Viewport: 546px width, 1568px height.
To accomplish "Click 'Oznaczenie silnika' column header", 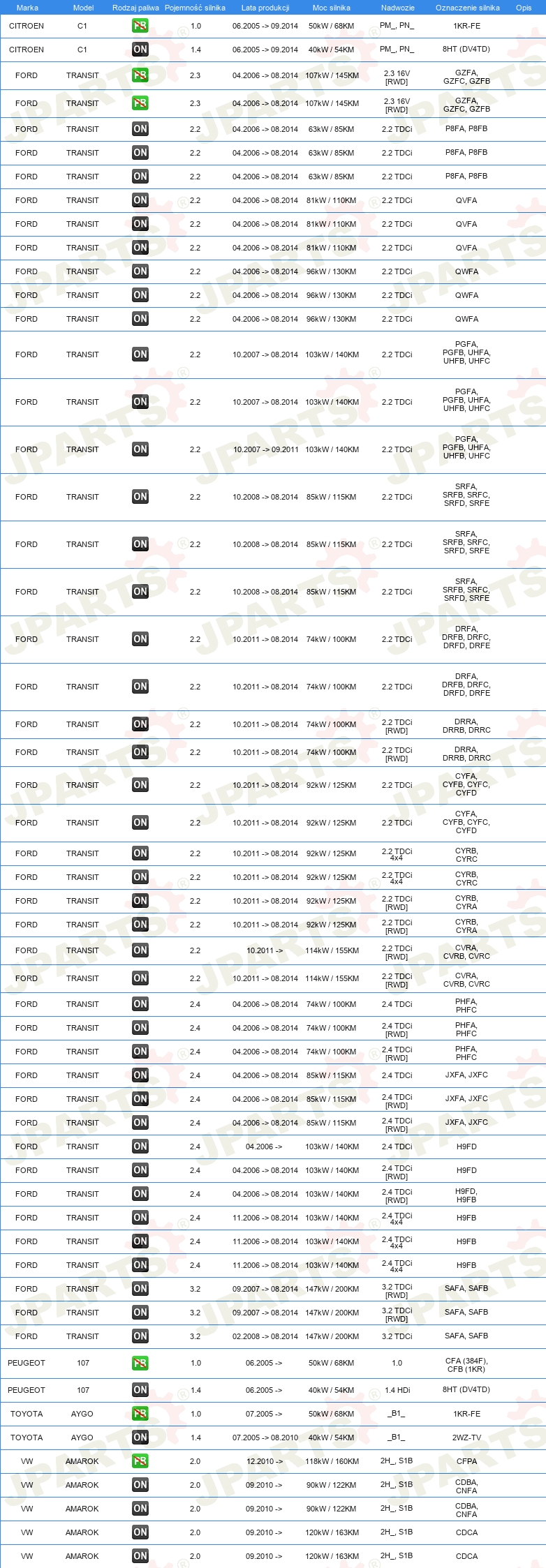I will point(468,8).
